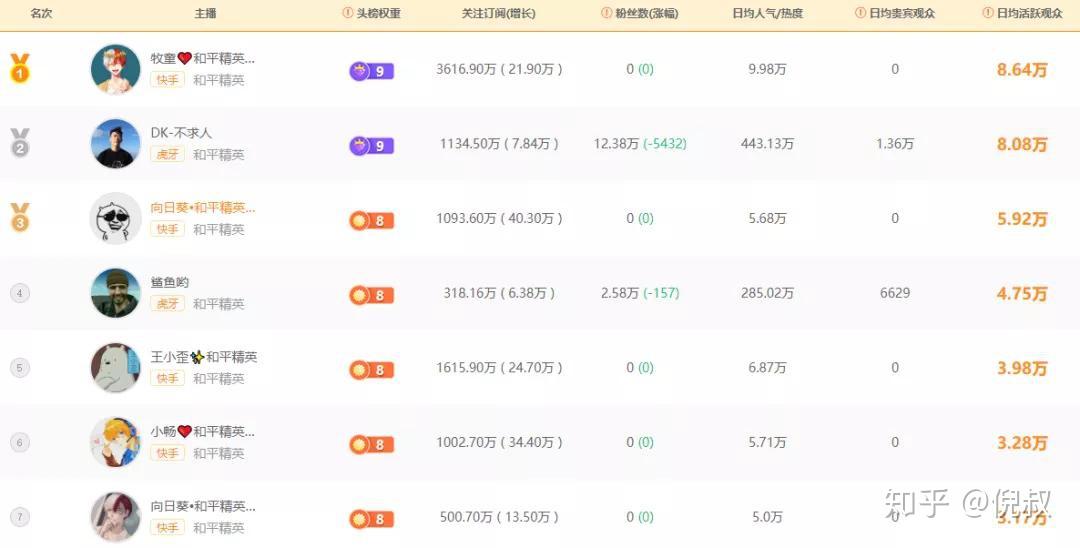The width and height of the screenshot is (1080, 548).
Task: Click the info icon beside 日均贵宾观众 header
Action: 860,14
